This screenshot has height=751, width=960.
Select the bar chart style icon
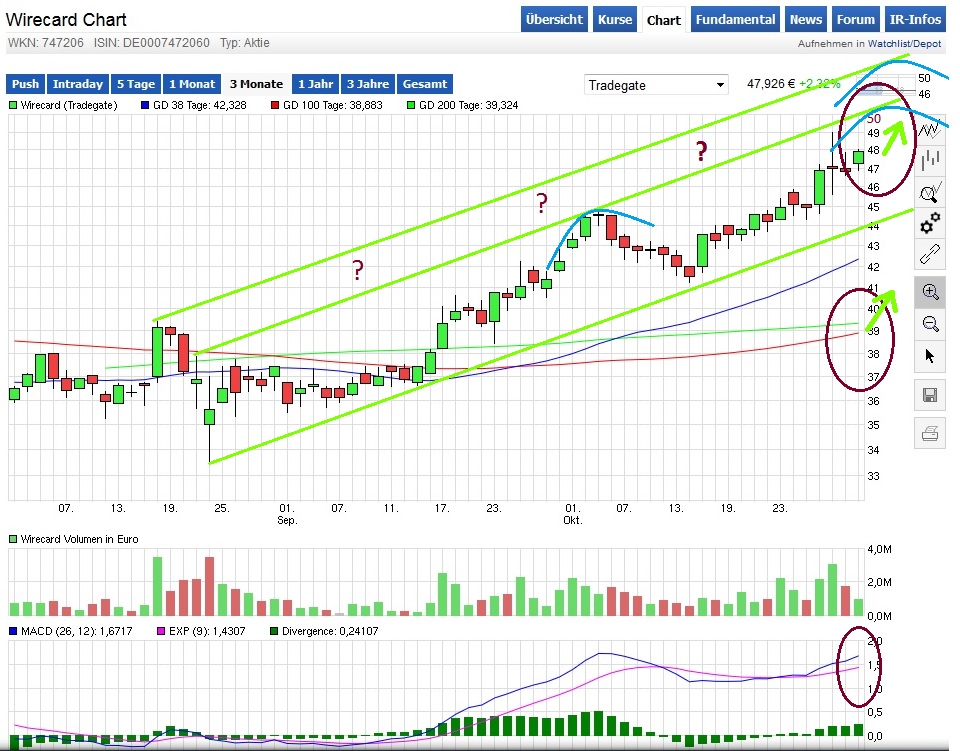pos(930,160)
